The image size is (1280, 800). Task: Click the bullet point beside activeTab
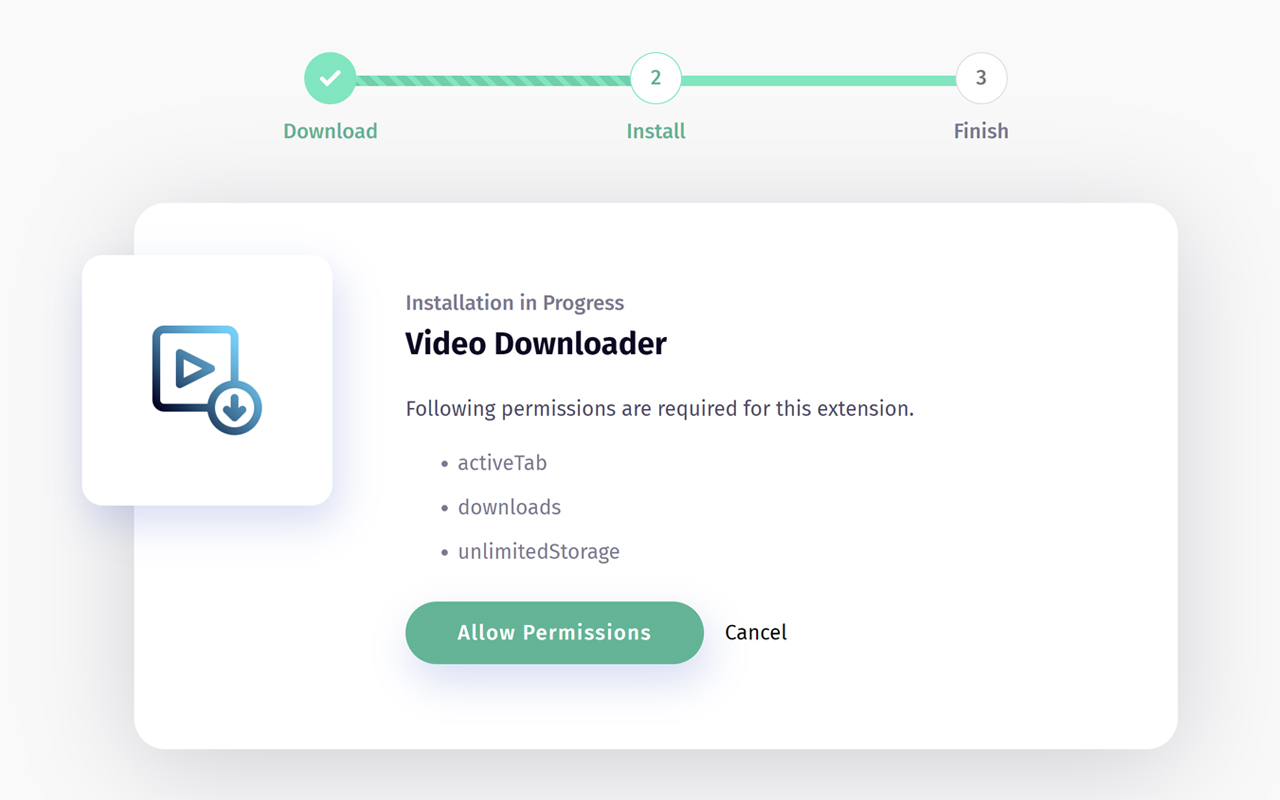[x=445, y=464]
